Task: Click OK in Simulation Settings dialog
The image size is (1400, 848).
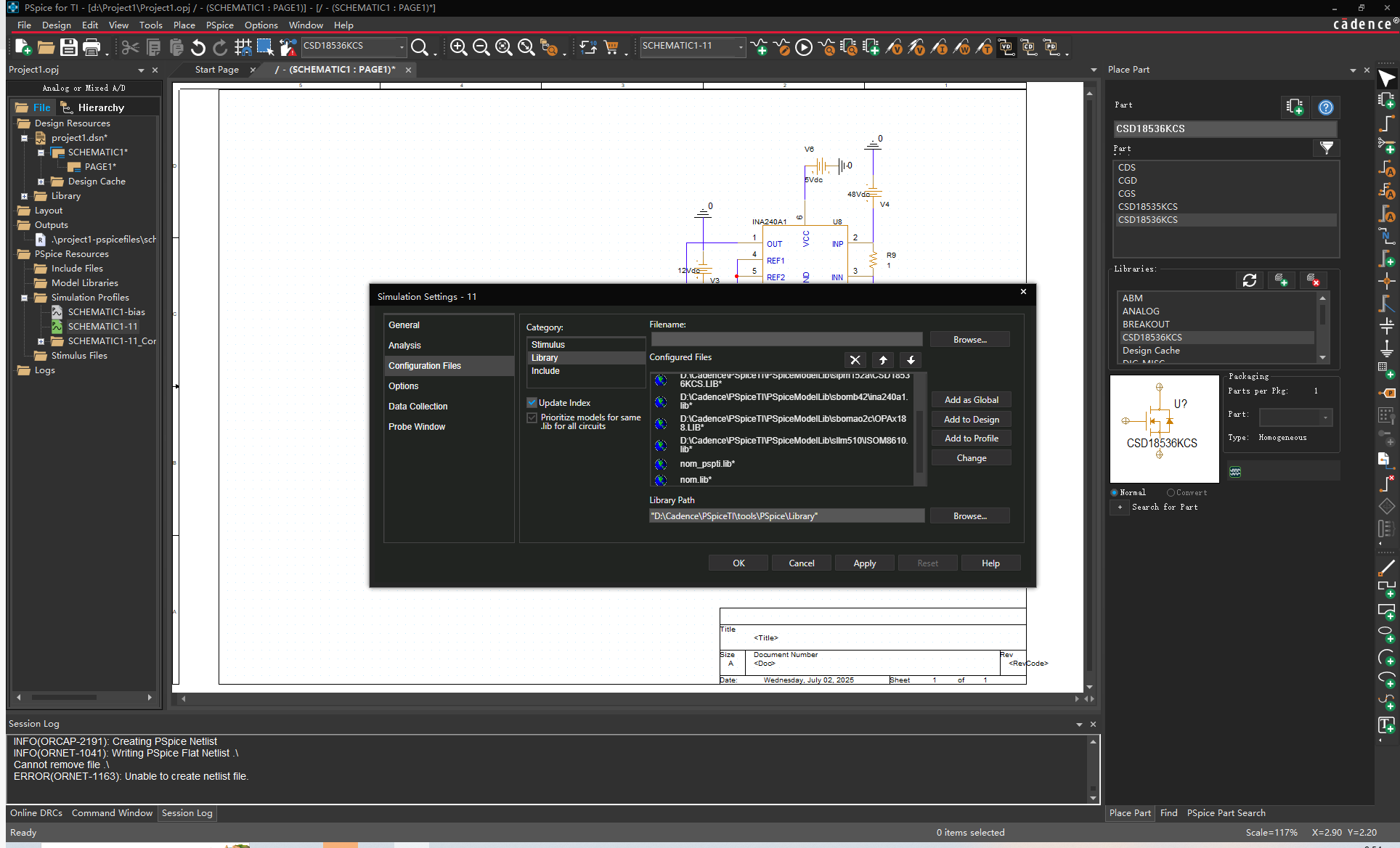Action: (x=738, y=563)
